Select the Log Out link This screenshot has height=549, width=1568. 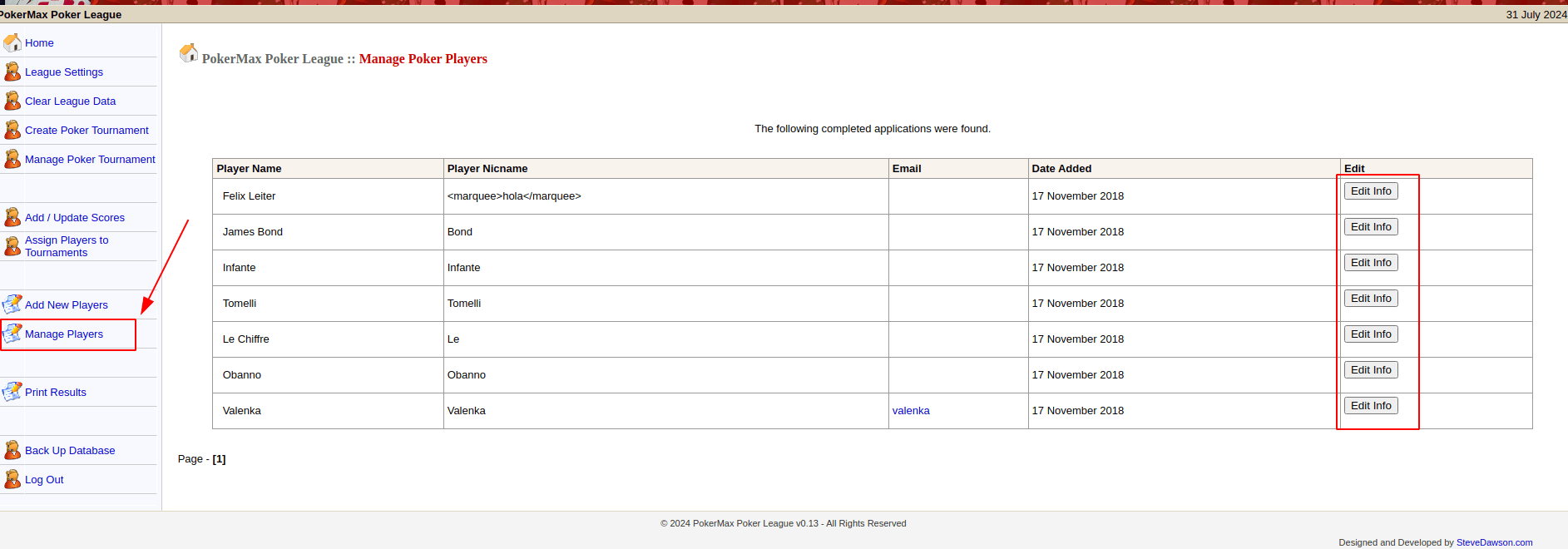(x=44, y=479)
